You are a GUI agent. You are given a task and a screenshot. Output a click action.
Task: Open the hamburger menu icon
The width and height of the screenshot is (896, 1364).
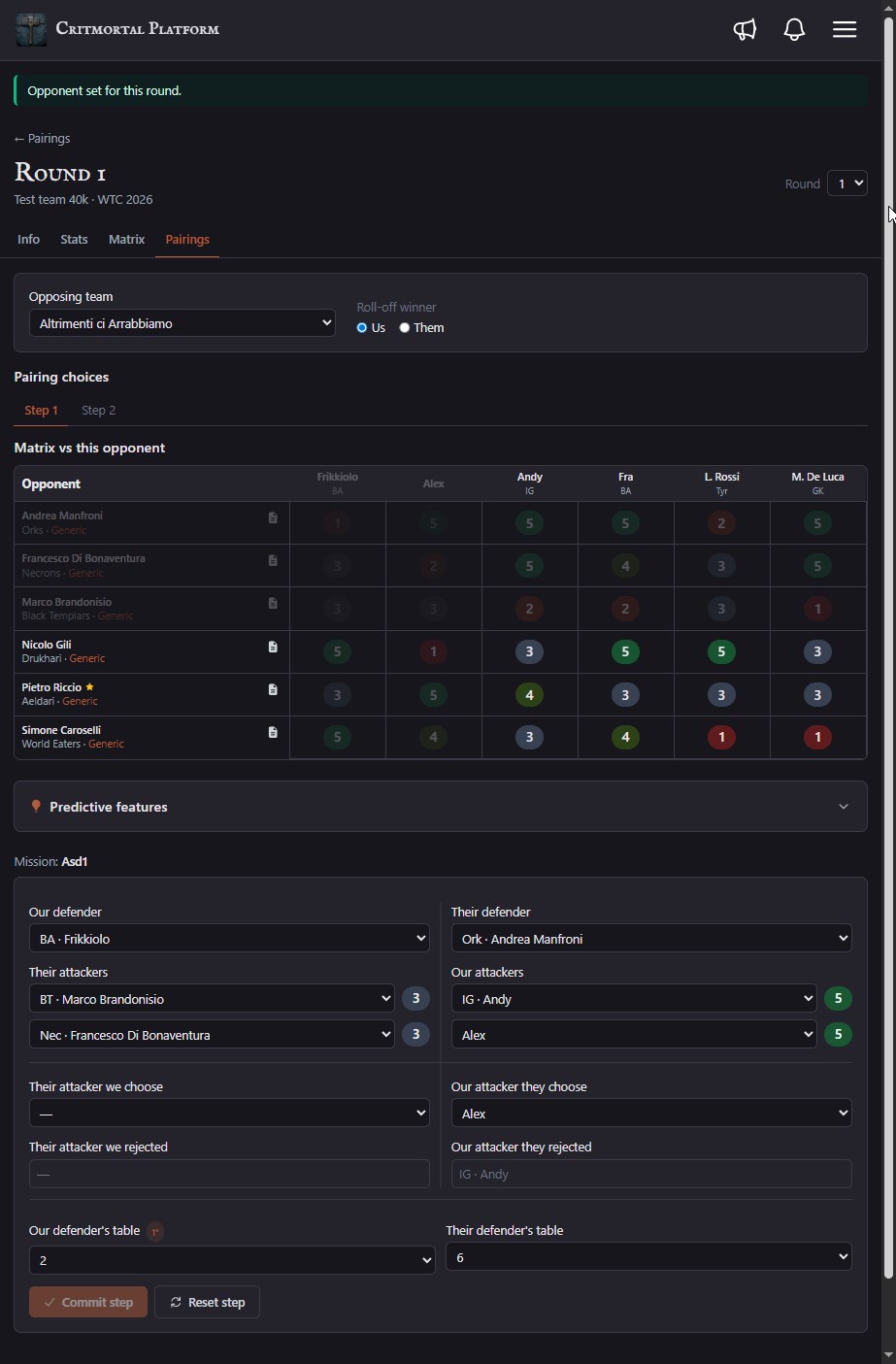[x=845, y=29]
